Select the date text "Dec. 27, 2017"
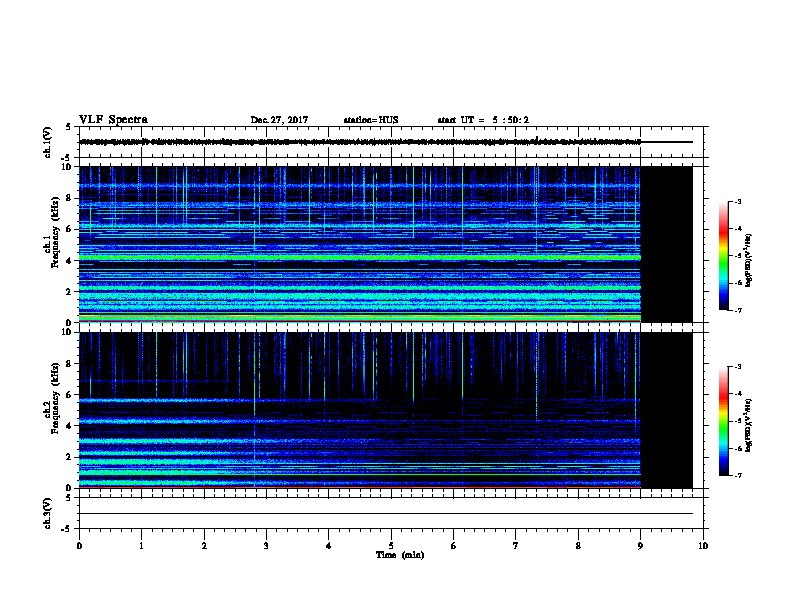792x612 pixels. 279,120
